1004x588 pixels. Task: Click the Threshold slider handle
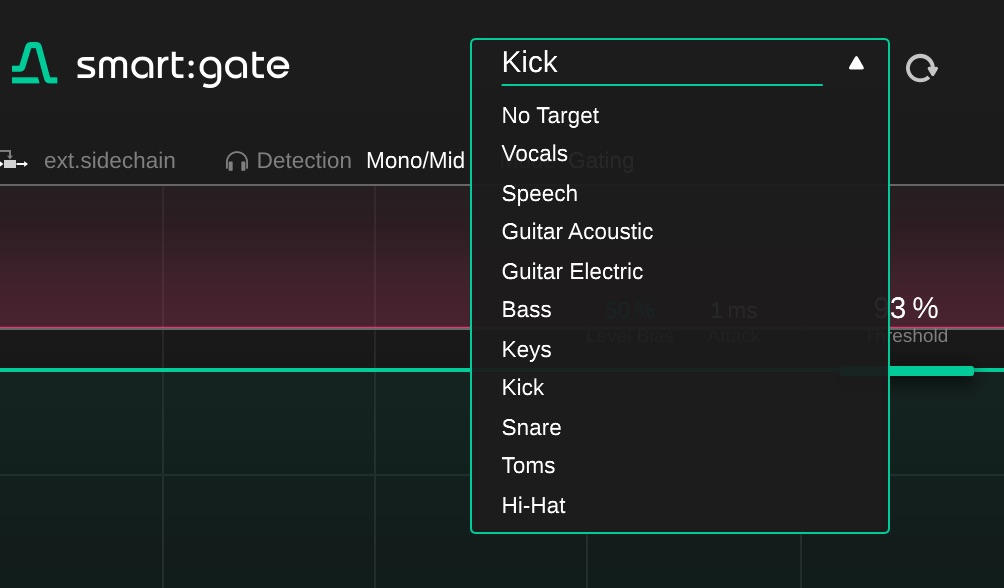pos(966,371)
